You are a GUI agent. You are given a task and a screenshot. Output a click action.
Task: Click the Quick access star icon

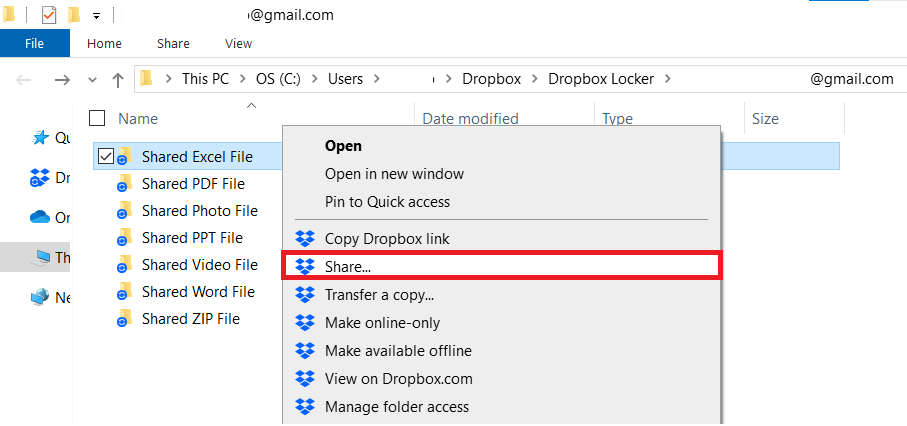40,138
